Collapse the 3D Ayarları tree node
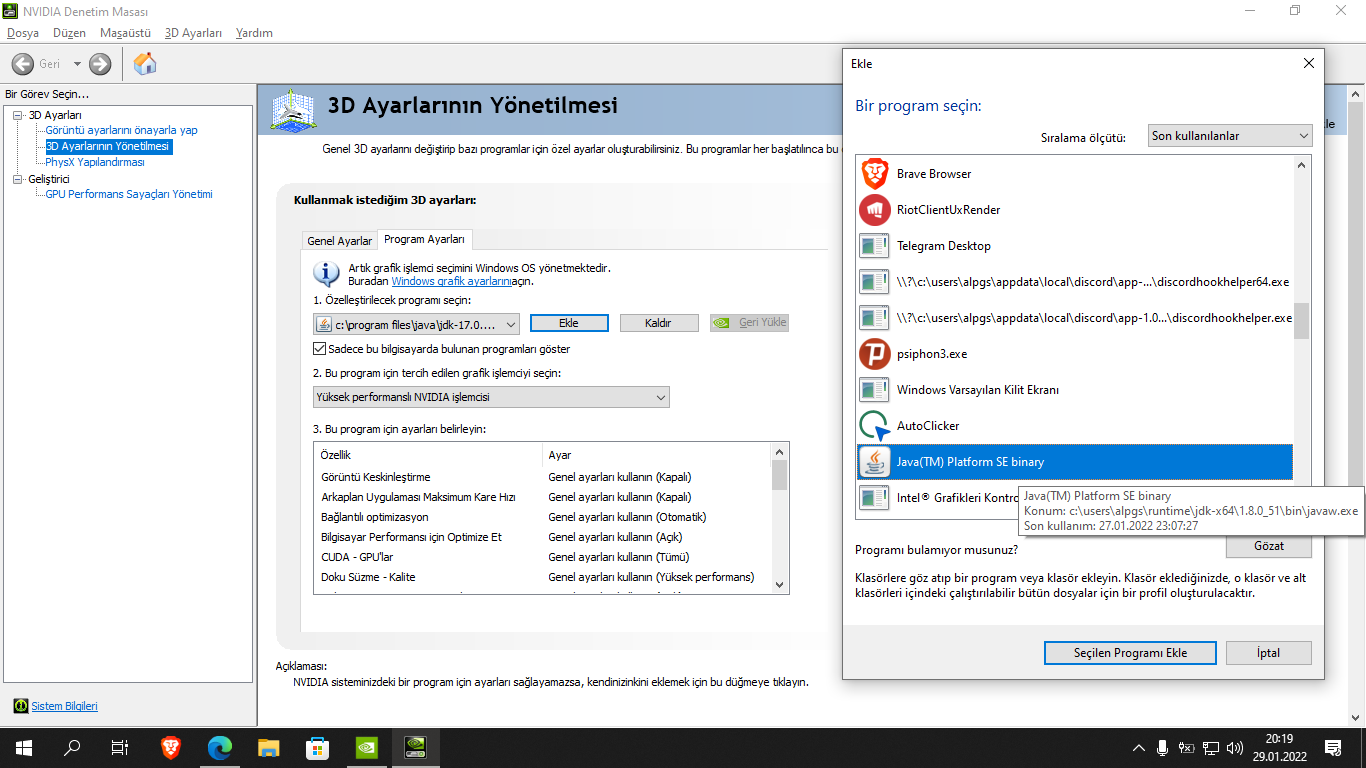 click(17, 115)
